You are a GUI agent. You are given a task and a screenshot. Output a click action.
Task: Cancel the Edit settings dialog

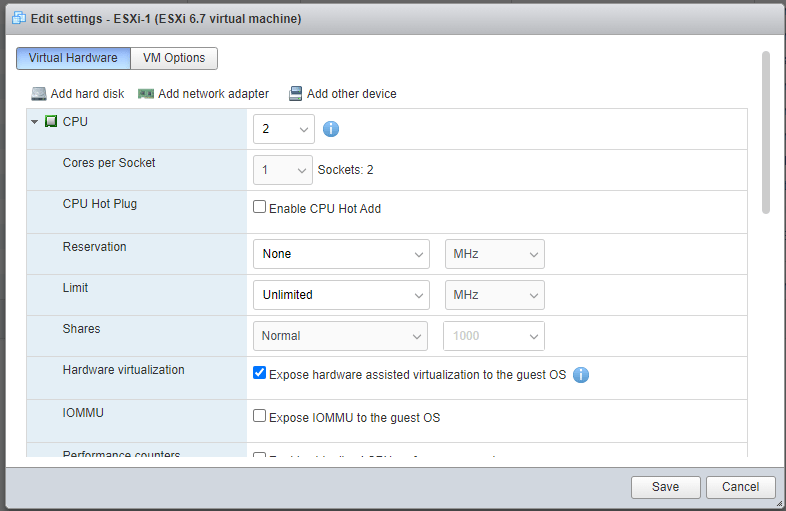(x=740, y=487)
